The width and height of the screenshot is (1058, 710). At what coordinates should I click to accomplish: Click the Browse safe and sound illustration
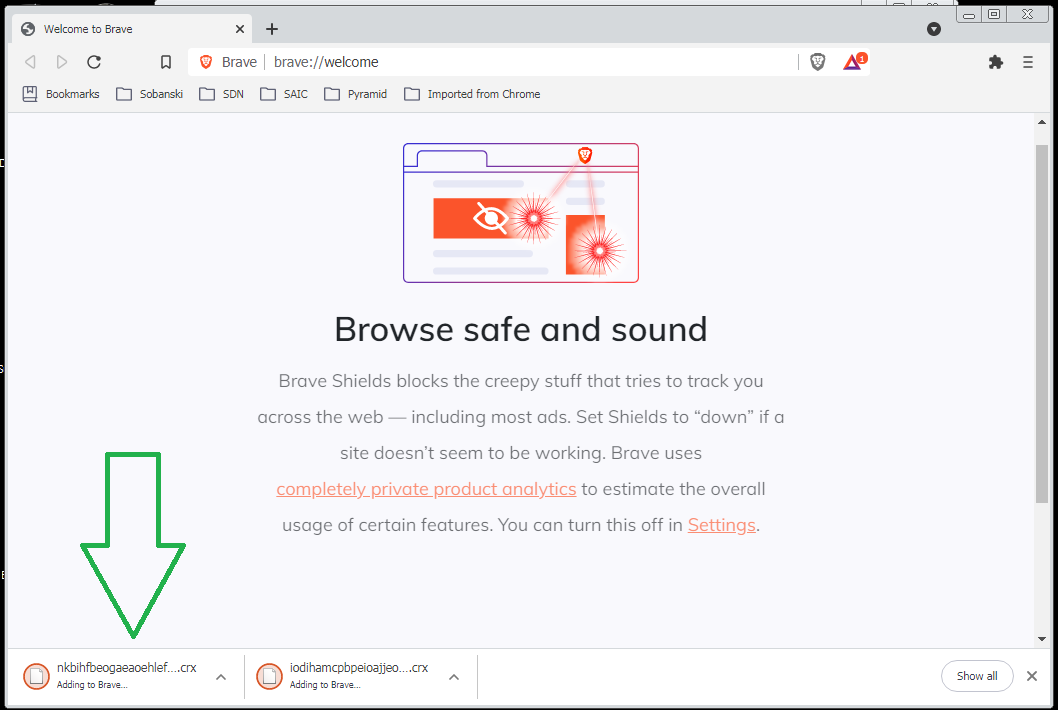(521, 213)
